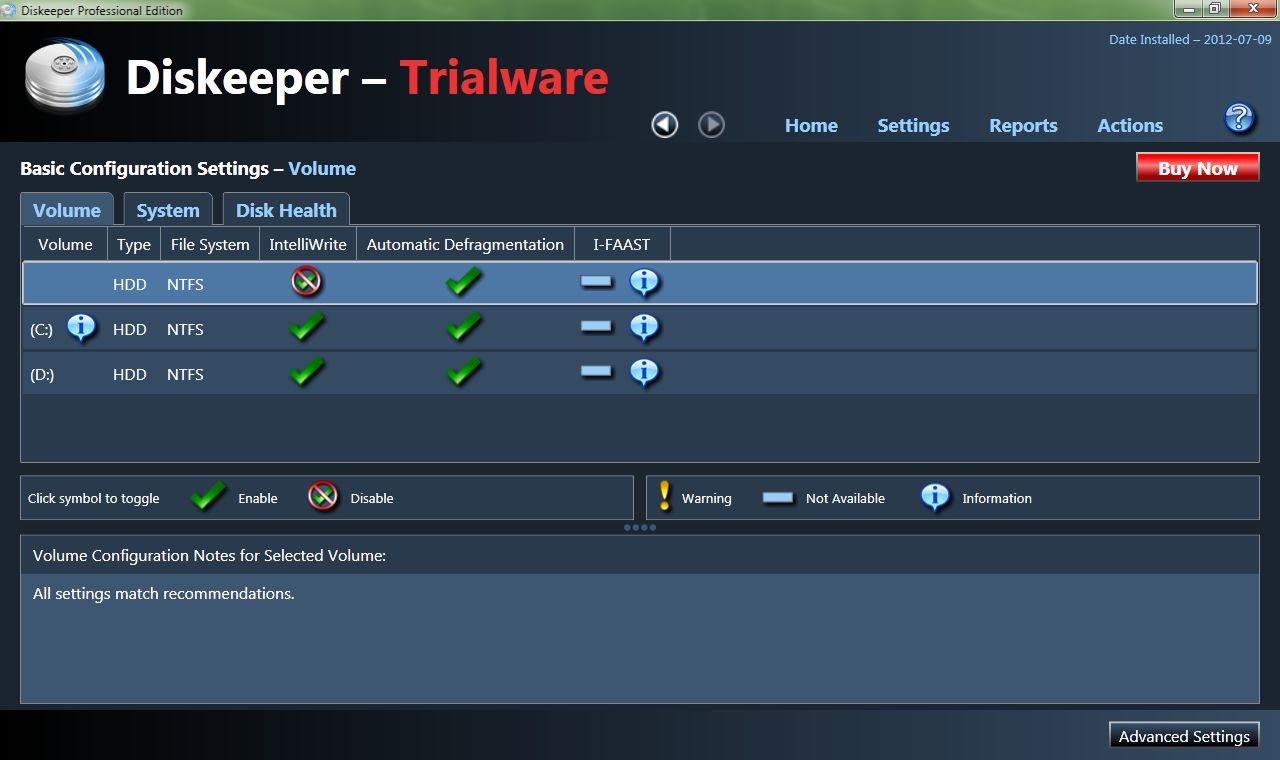The width and height of the screenshot is (1280, 760).
Task: Toggle Automatic Defragmentation for the top volume
Action: [463, 282]
